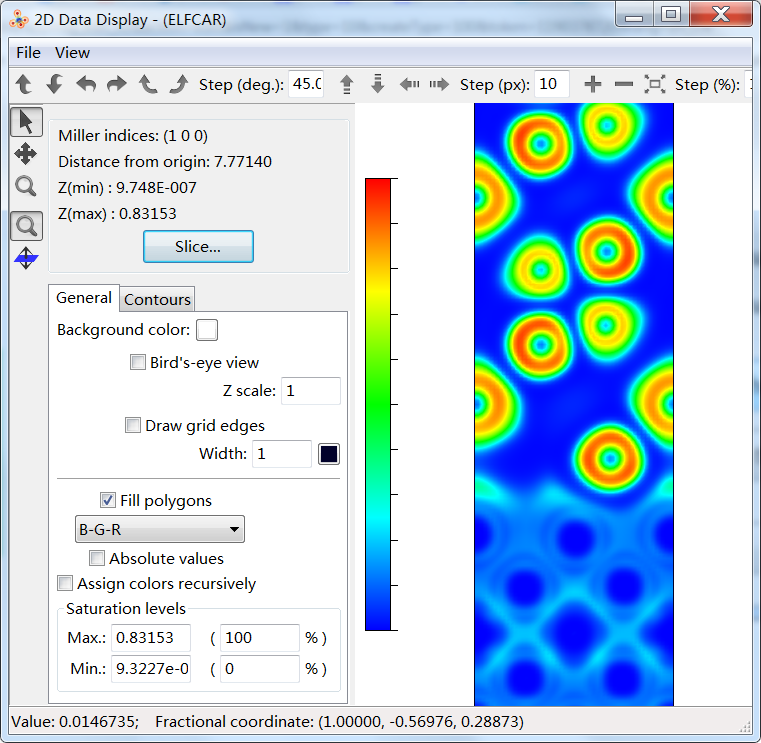
Task: Click the rotate counterclockwise icon
Action: tap(148, 84)
